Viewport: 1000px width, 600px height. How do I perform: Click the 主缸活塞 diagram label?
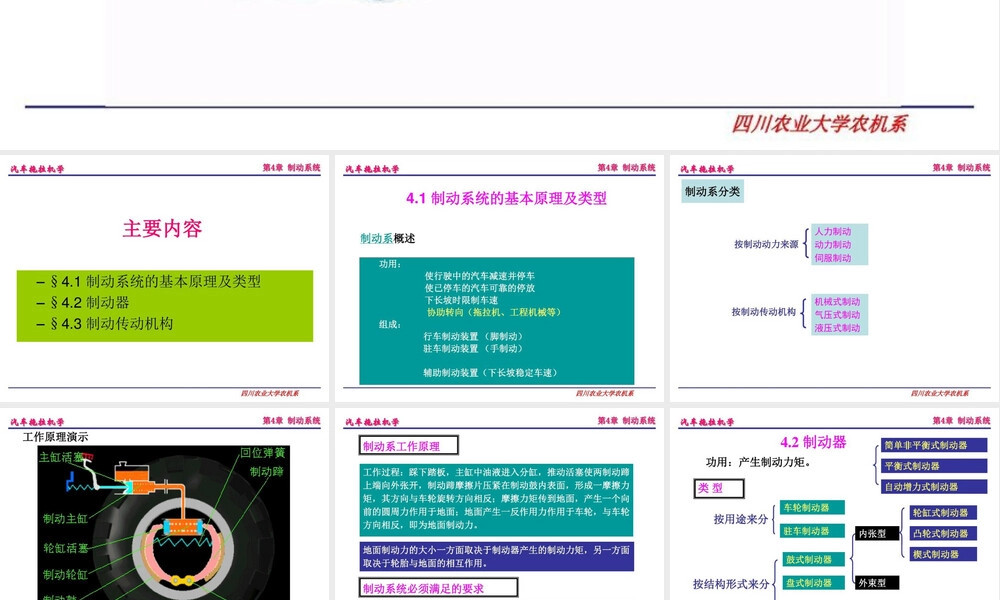(61, 457)
